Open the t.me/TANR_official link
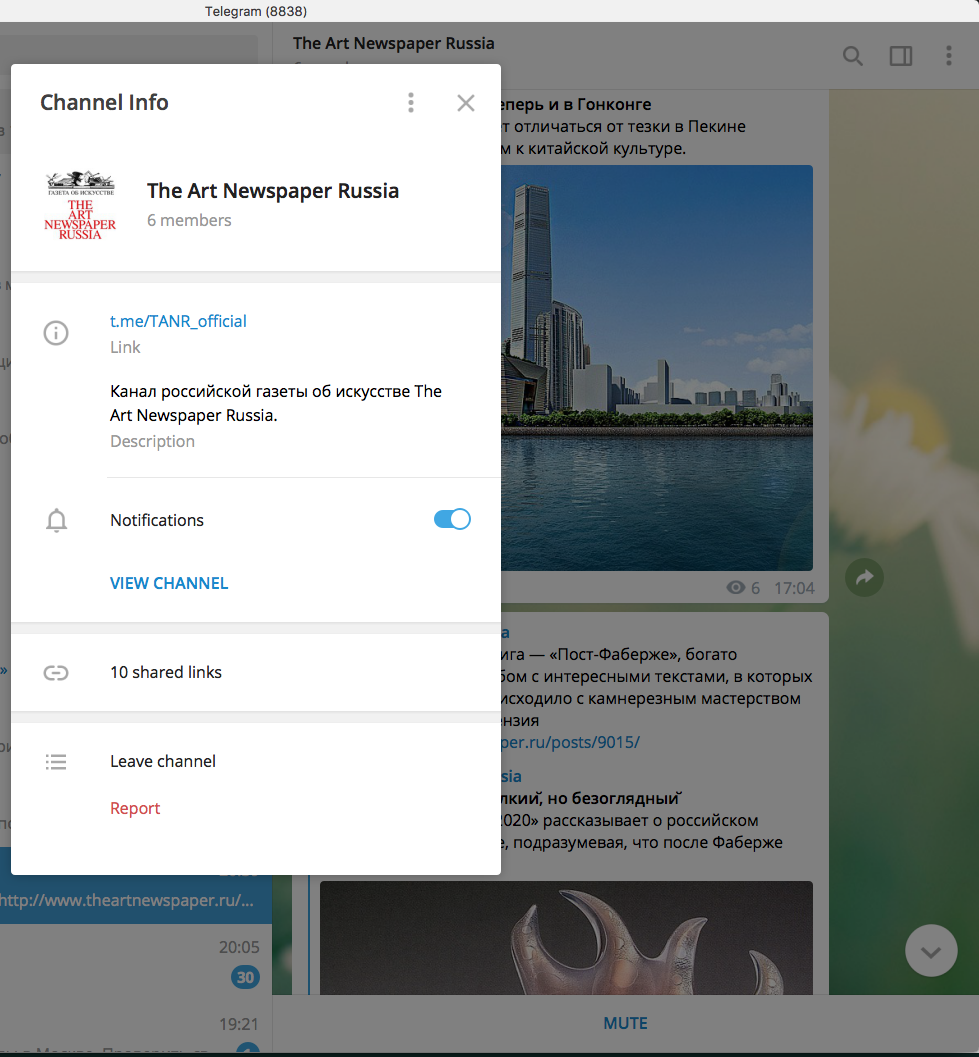The width and height of the screenshot is (979, 1057). [178, 321]
